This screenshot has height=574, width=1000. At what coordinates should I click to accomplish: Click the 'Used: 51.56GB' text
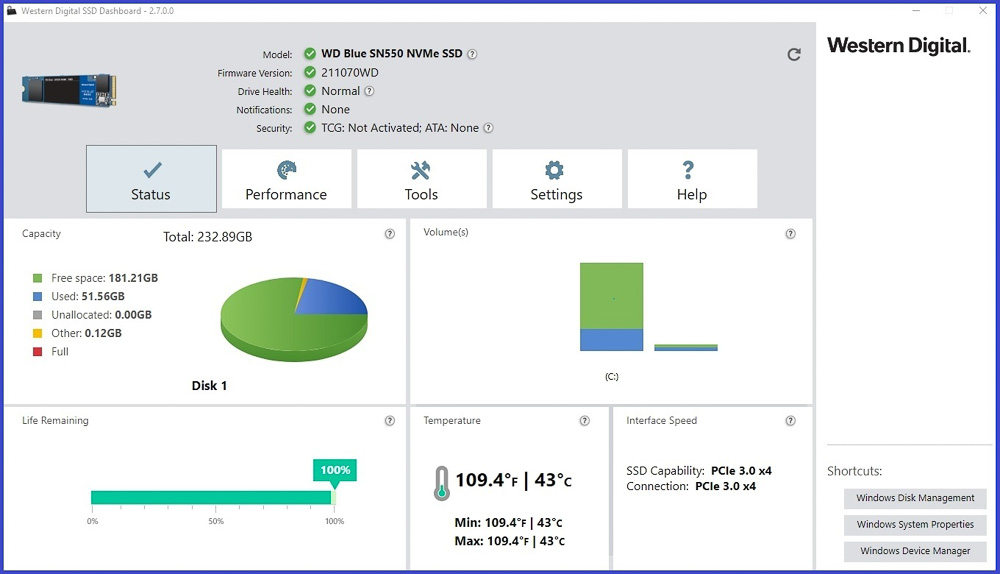pos(88,297)
